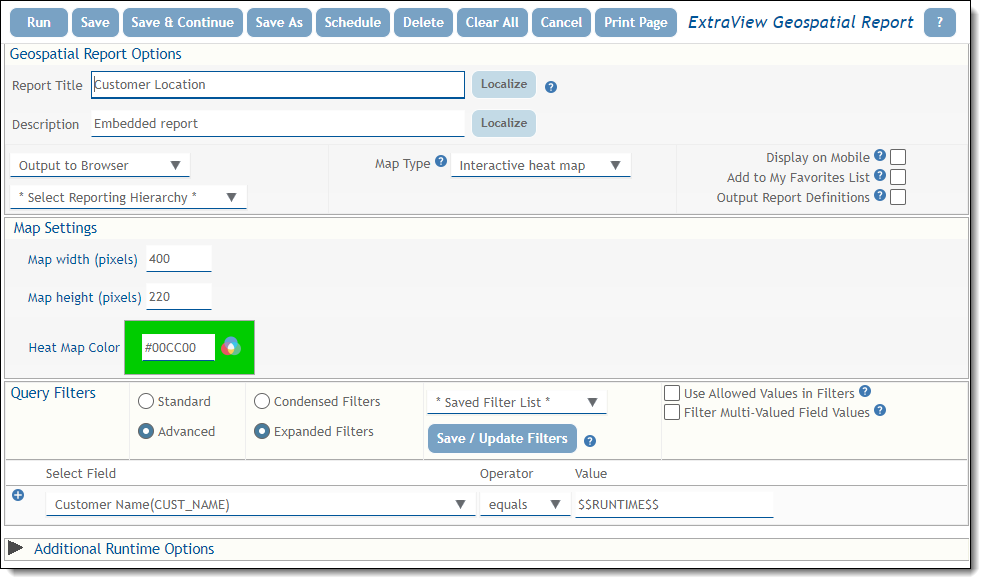Click the #00CC00 color value field

(179, 348)
